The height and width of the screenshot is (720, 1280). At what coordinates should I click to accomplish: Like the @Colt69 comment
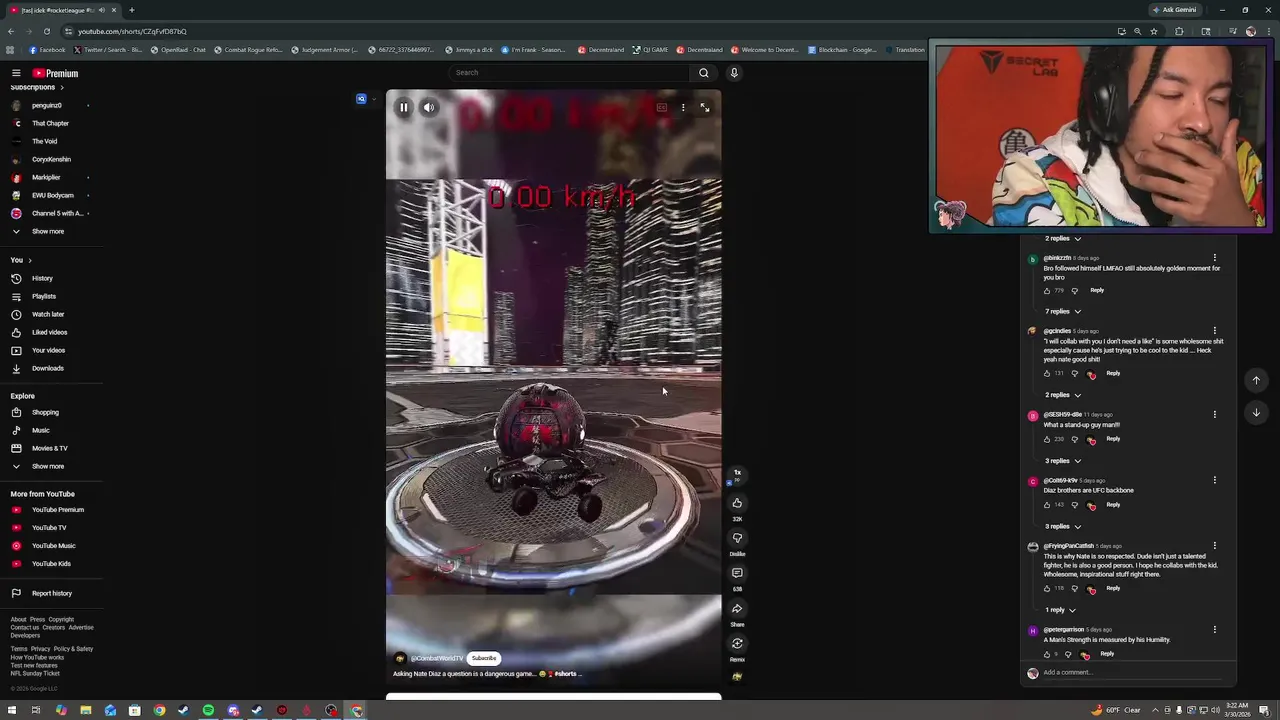point(1047,505)
